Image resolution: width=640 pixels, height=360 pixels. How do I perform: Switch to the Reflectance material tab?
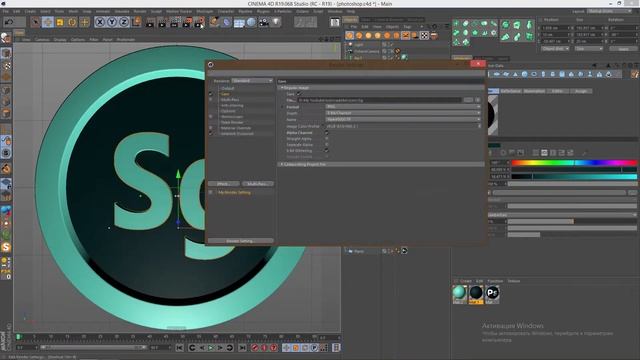[x=511, y=91]
